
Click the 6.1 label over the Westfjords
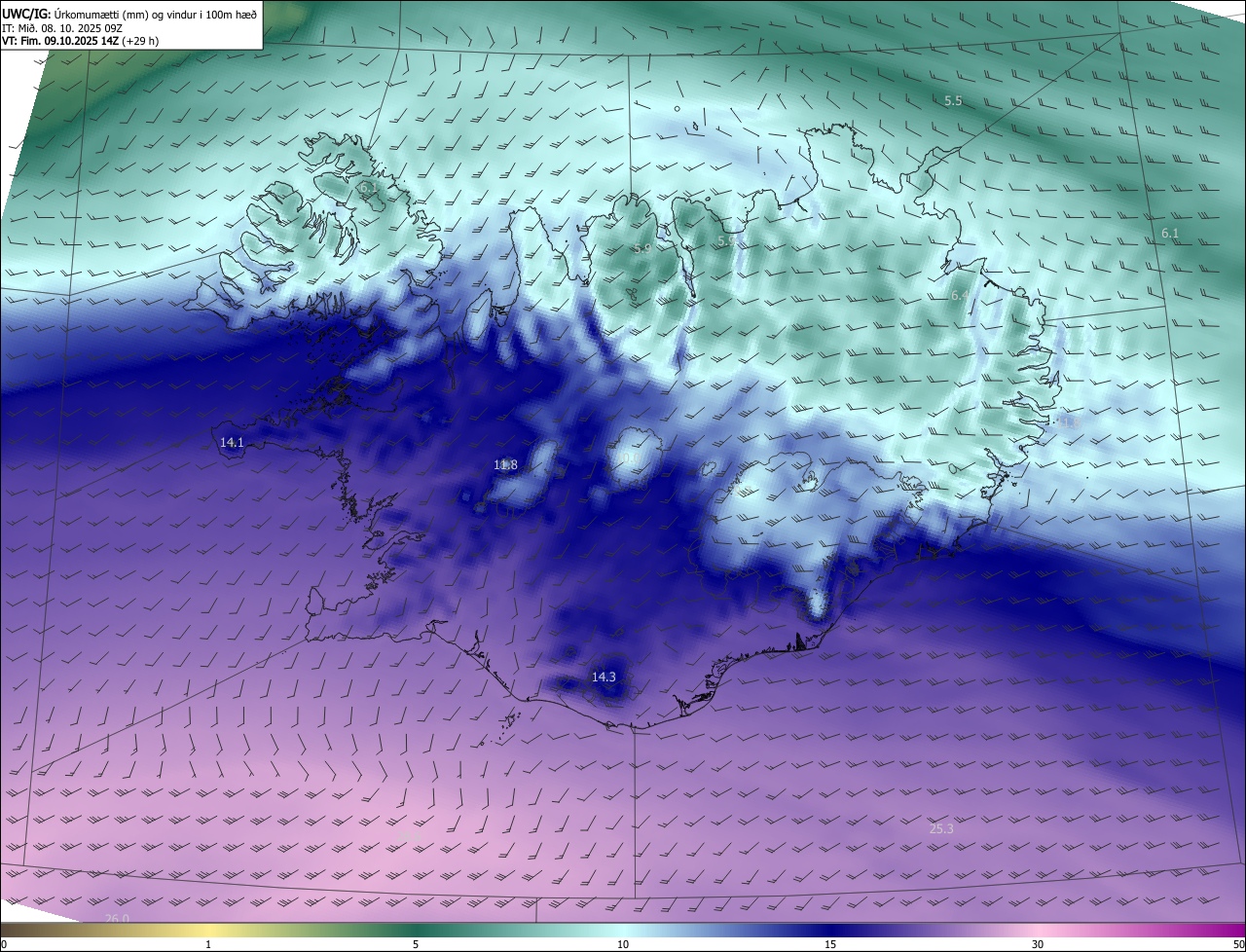click(367, 186)
